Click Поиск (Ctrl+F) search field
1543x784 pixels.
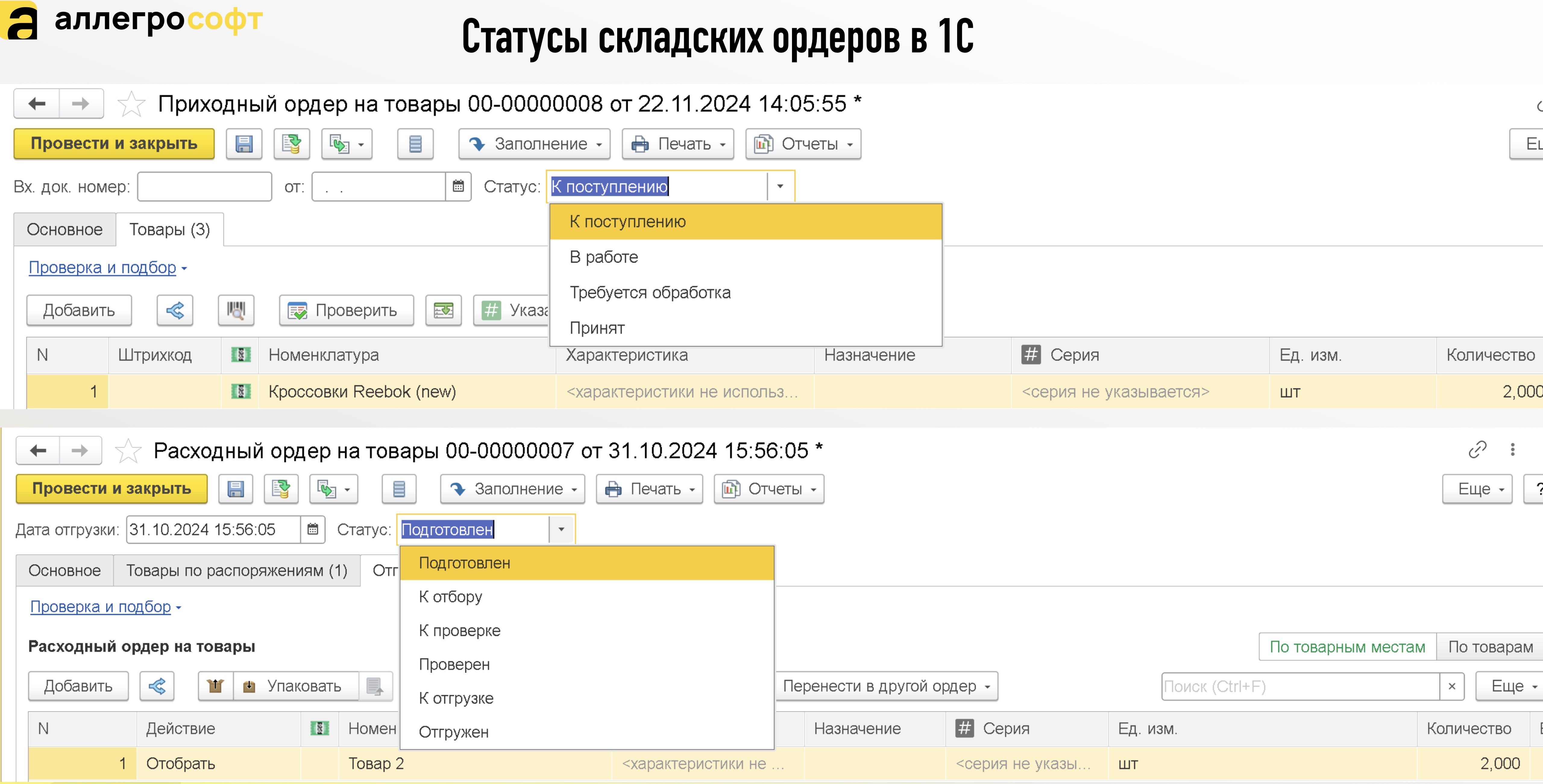coord(1300,686)
